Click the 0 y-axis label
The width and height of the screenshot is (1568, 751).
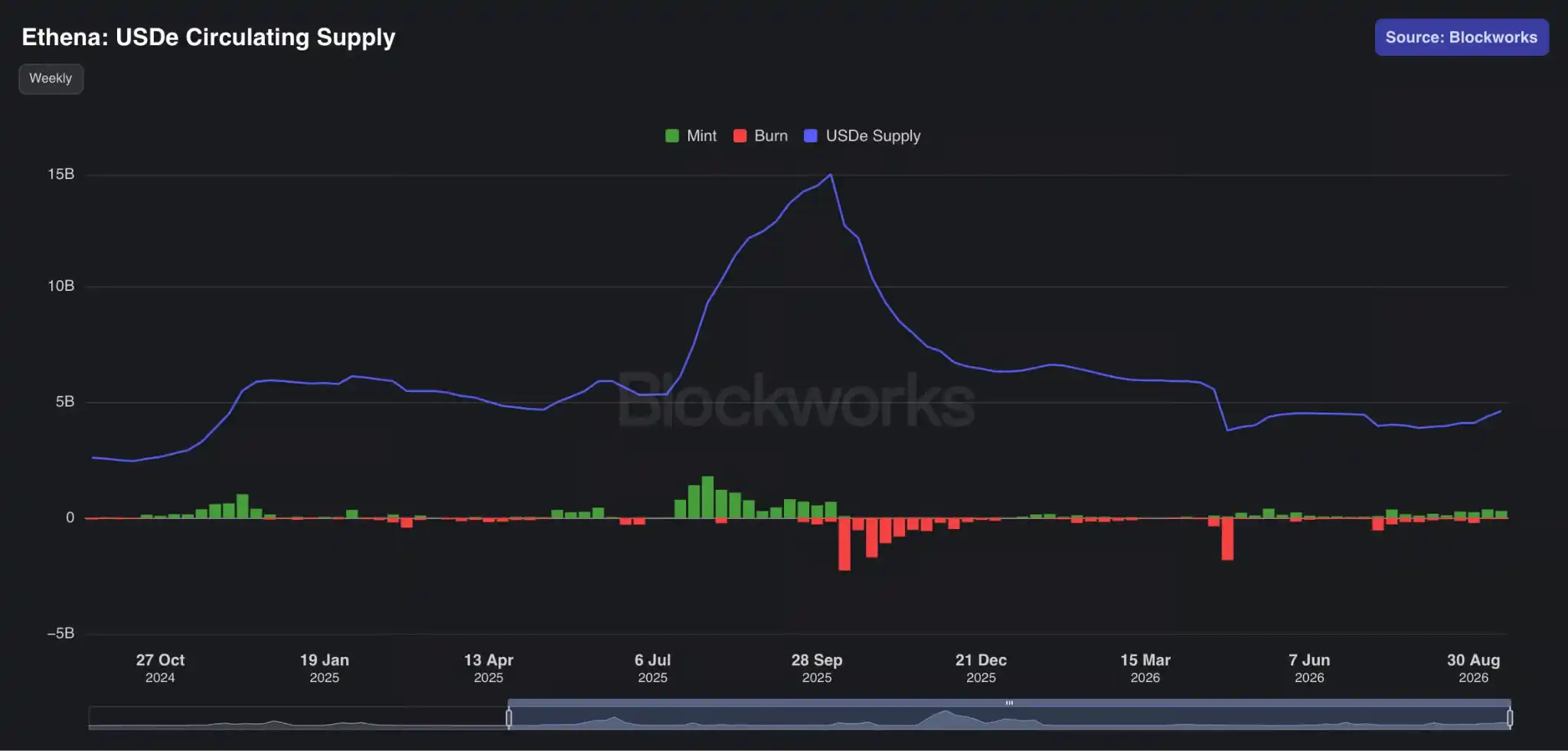point(70,518)
